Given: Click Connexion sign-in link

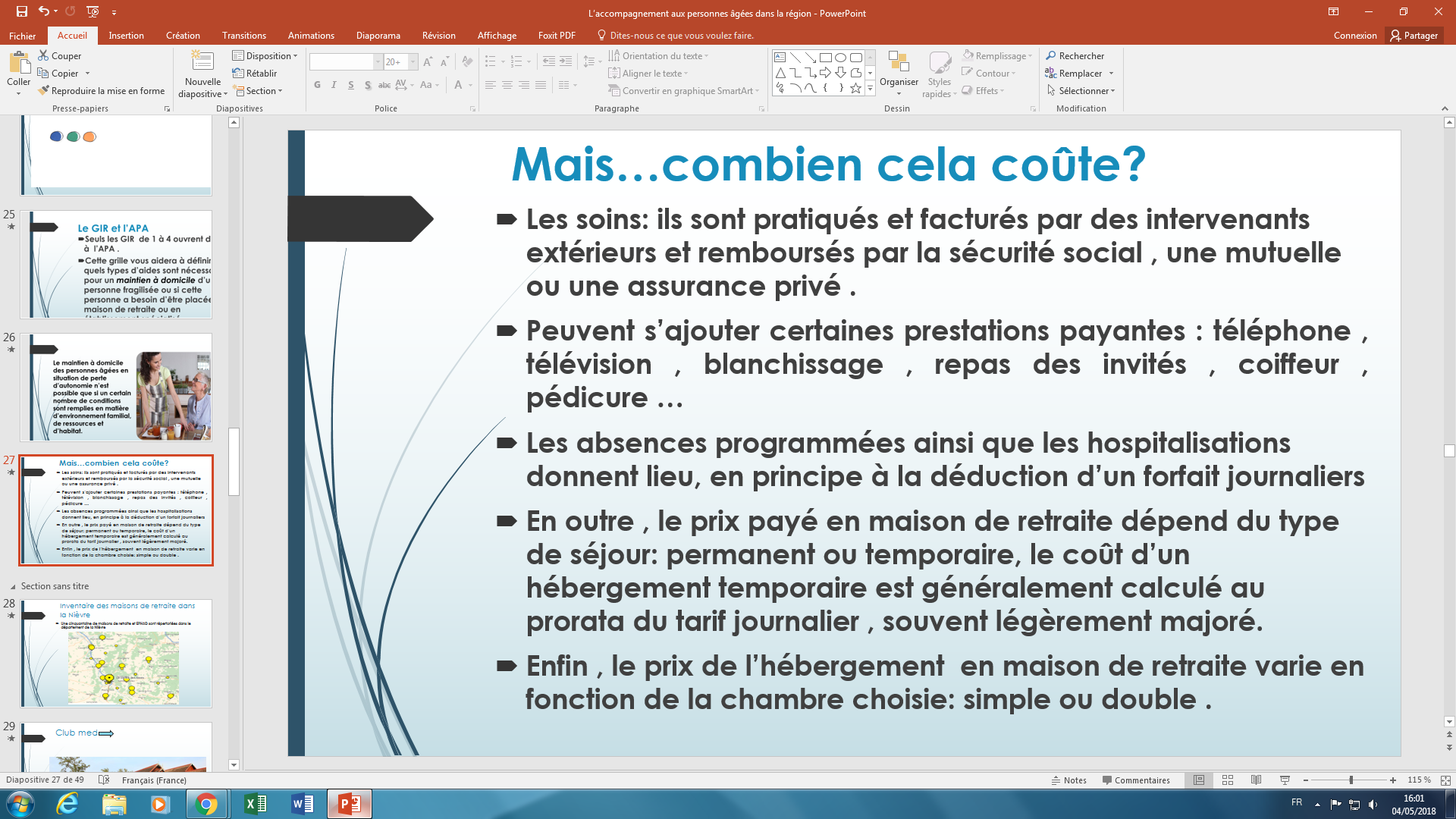Looking at the screenshot, I should pyautogui.click(x=1355, y=35).
